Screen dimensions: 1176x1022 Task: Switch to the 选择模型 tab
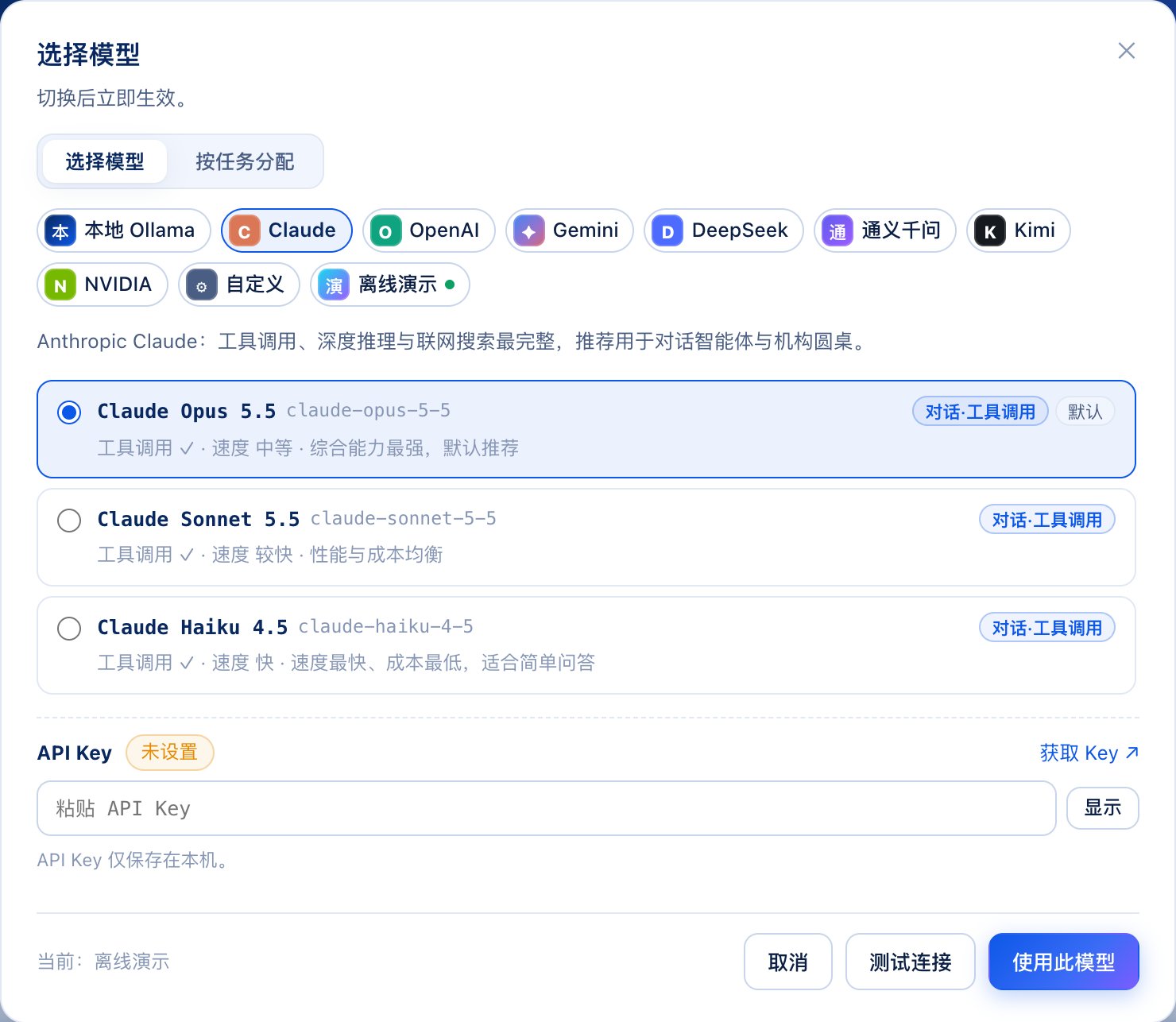(105, 161)
